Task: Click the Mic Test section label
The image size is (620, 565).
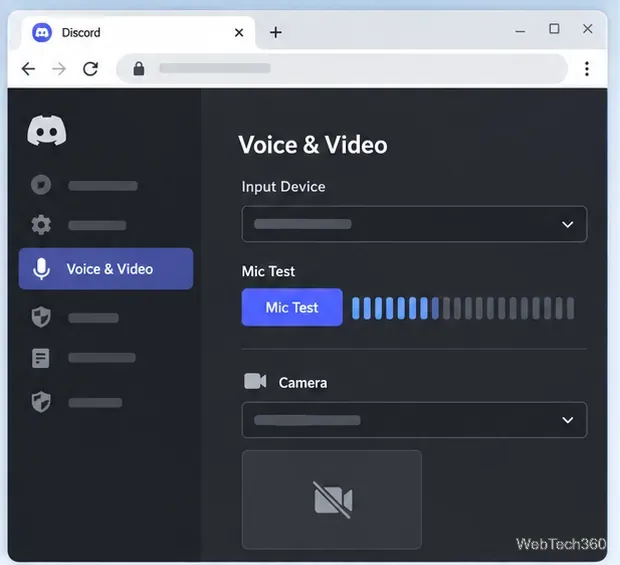Action: (x=268, y=271)
